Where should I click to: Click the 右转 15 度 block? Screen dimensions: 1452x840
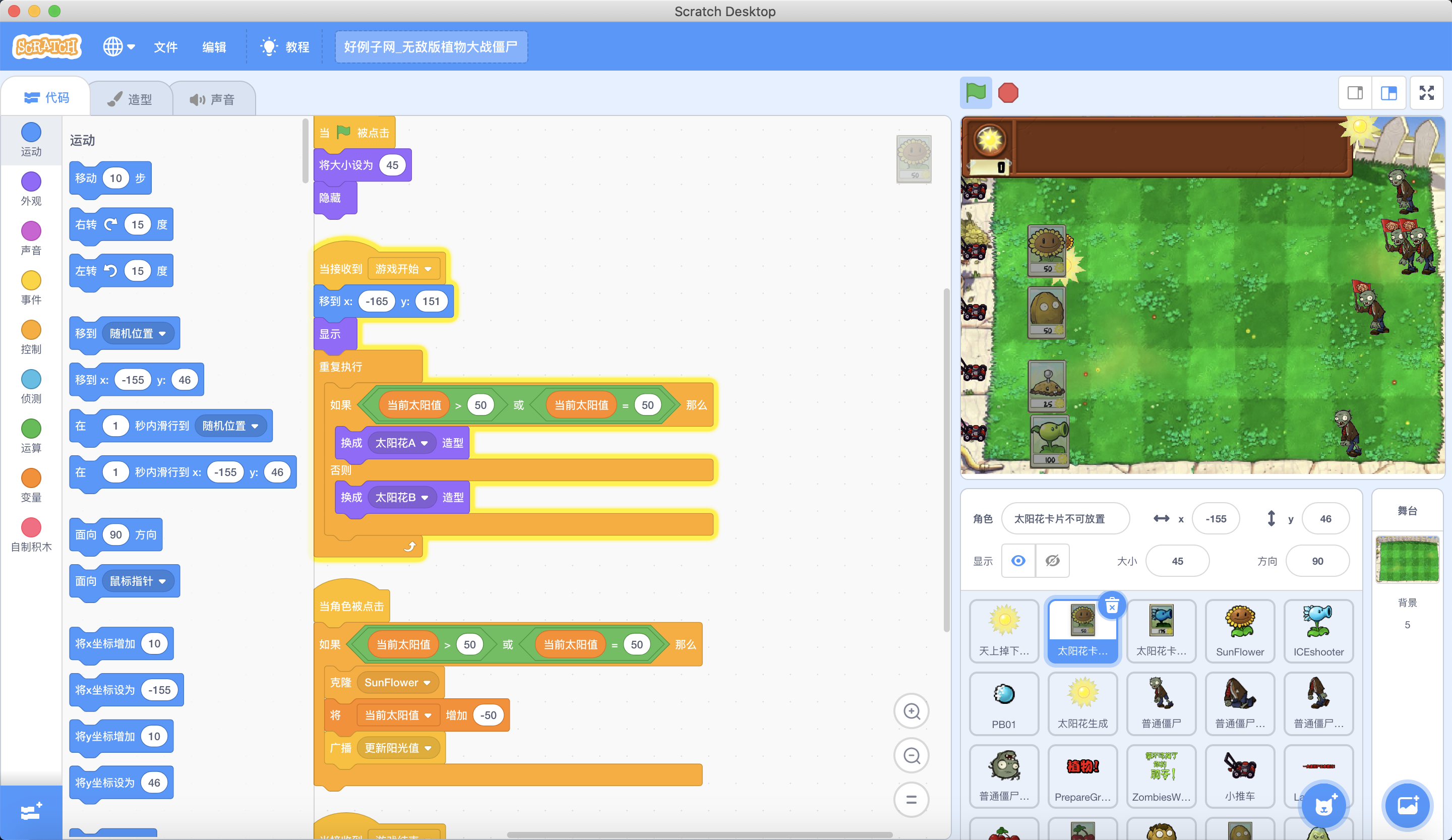point(121,225)
